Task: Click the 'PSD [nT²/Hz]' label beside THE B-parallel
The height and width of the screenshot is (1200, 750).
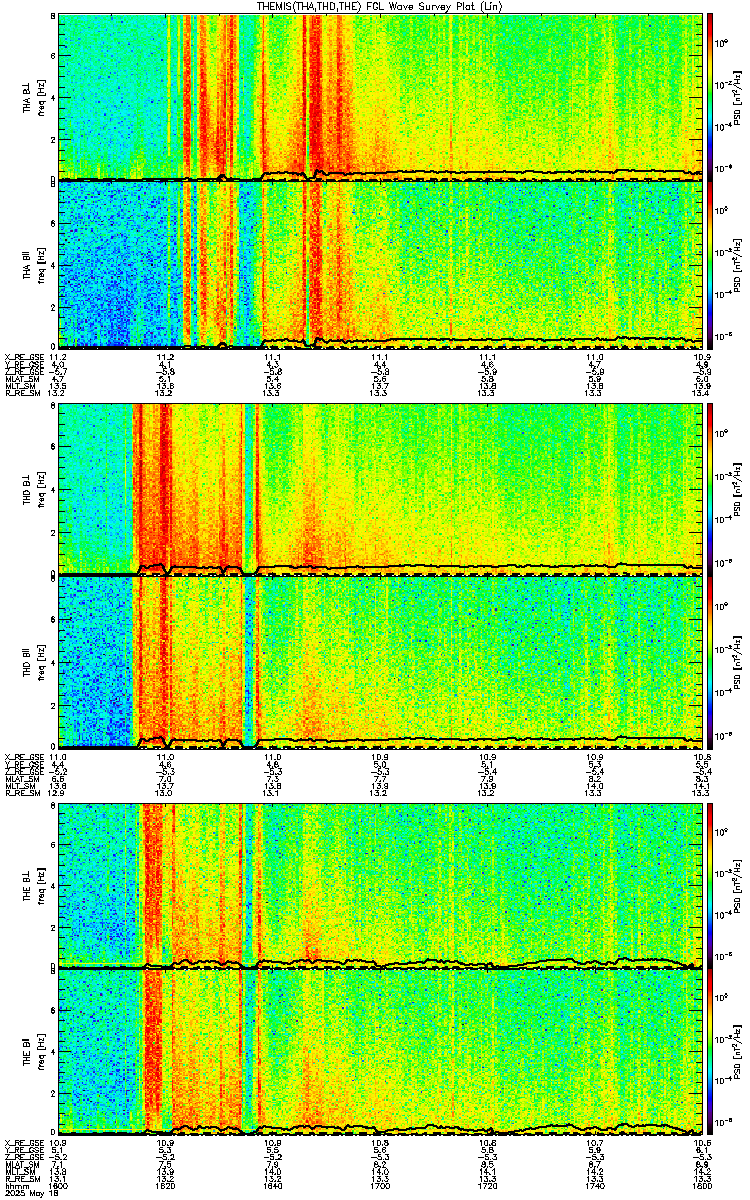Action: pyautogui.click(x=738, y=1051)
